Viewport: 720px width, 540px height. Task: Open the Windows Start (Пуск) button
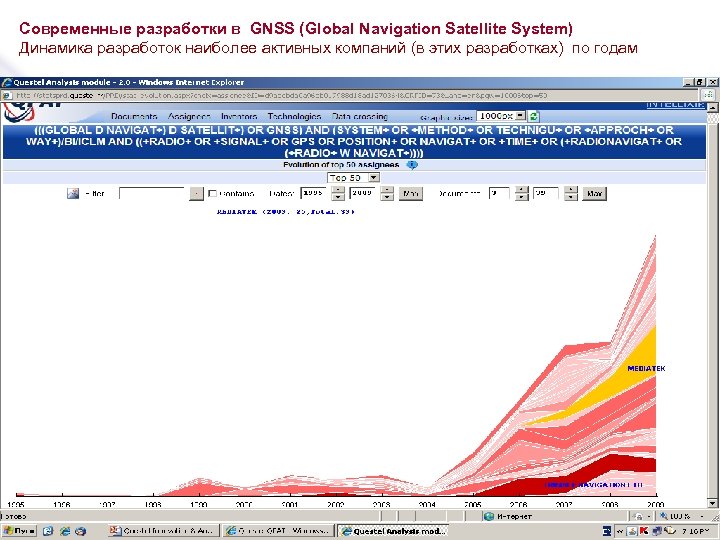point(19,531)
